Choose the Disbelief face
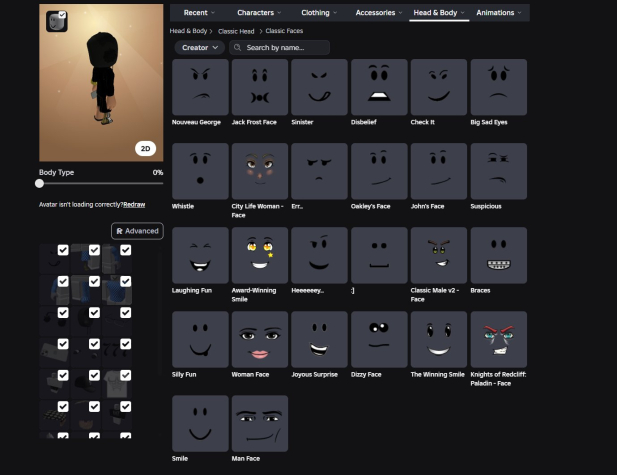Screen dimensions: 617x475 click(379, 87)
